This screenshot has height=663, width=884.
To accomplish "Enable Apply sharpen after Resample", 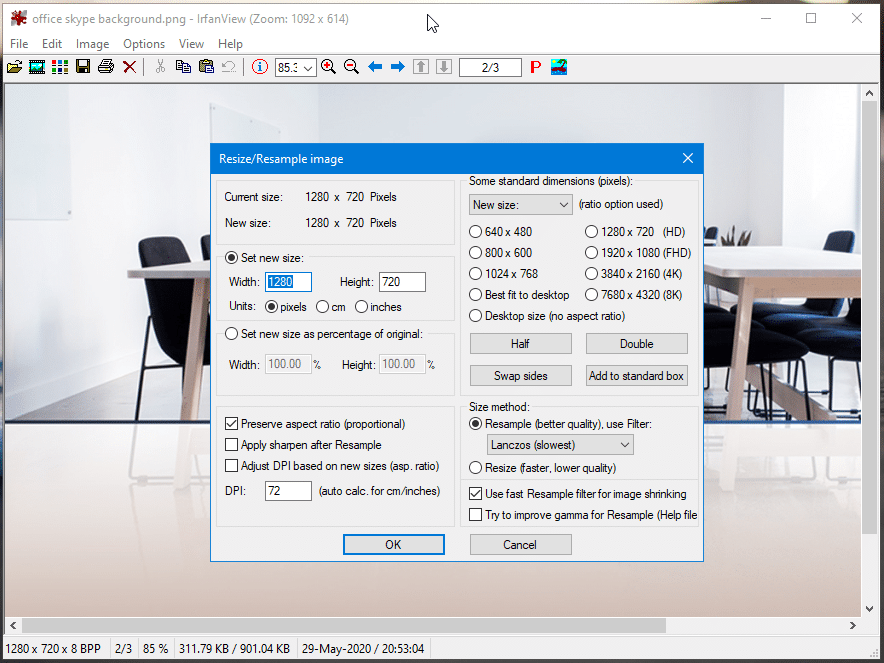I will click(x=232, y=445).
